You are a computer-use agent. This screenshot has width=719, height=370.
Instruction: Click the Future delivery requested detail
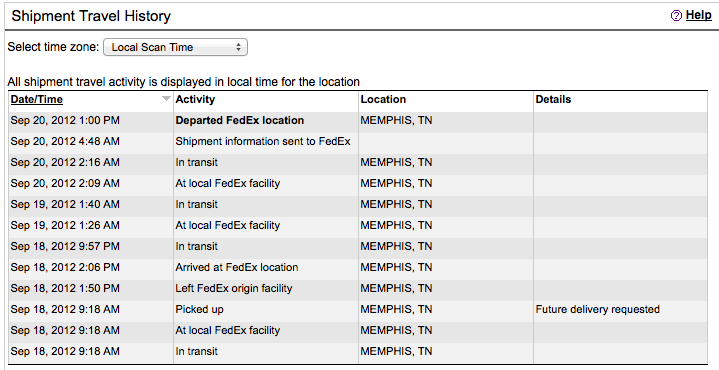coord(597,309)
